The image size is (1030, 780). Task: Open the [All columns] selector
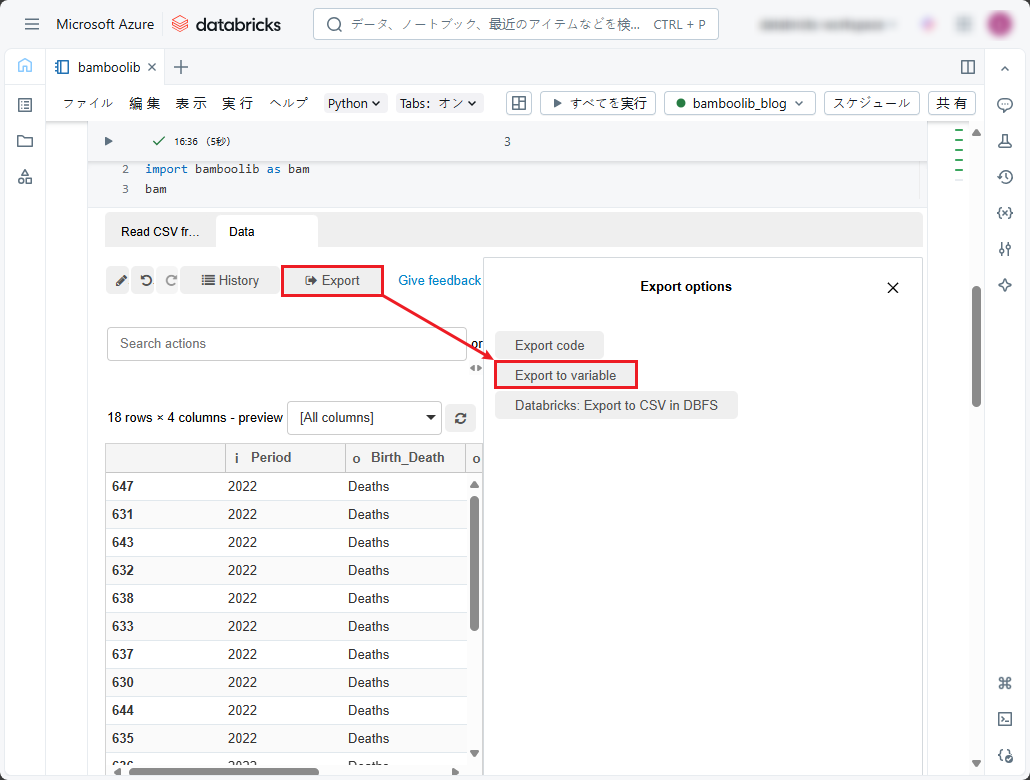(364, 418)
